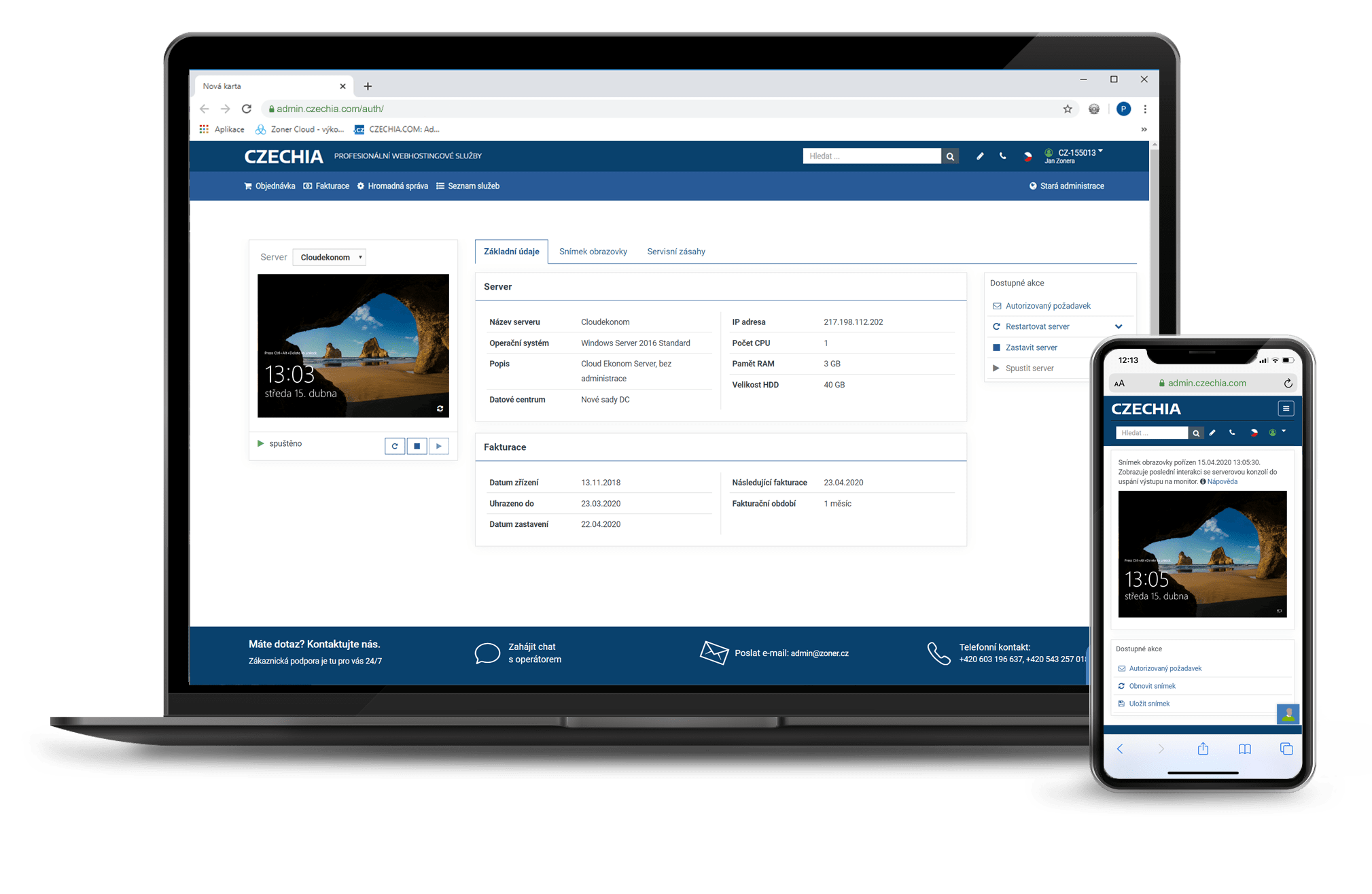The height and width of the screenshot is (894, 1372).
Task: Click start button under server thumbnail
Action: pos(438,446)
